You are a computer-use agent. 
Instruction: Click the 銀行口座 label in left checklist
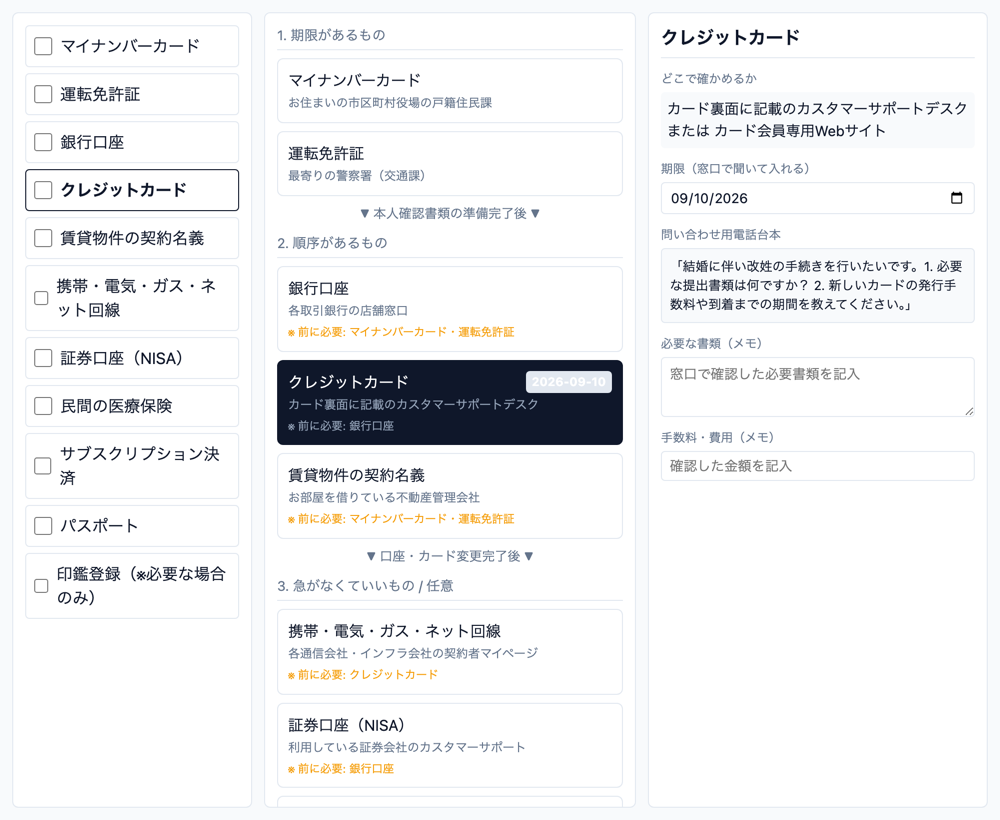tap(92, 142)
